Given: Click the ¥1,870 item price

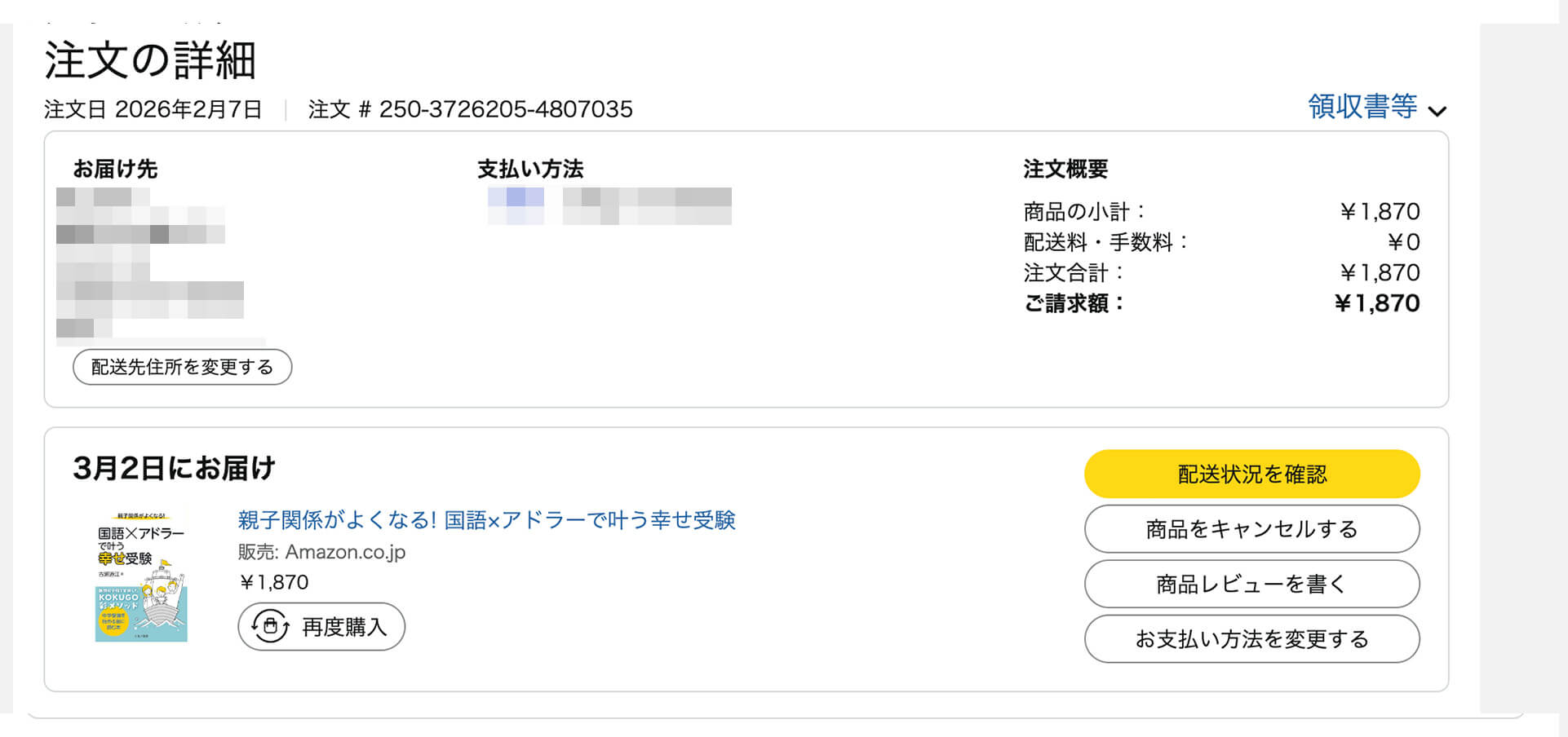Looking at the screenshot, I should tap(274, 582).
